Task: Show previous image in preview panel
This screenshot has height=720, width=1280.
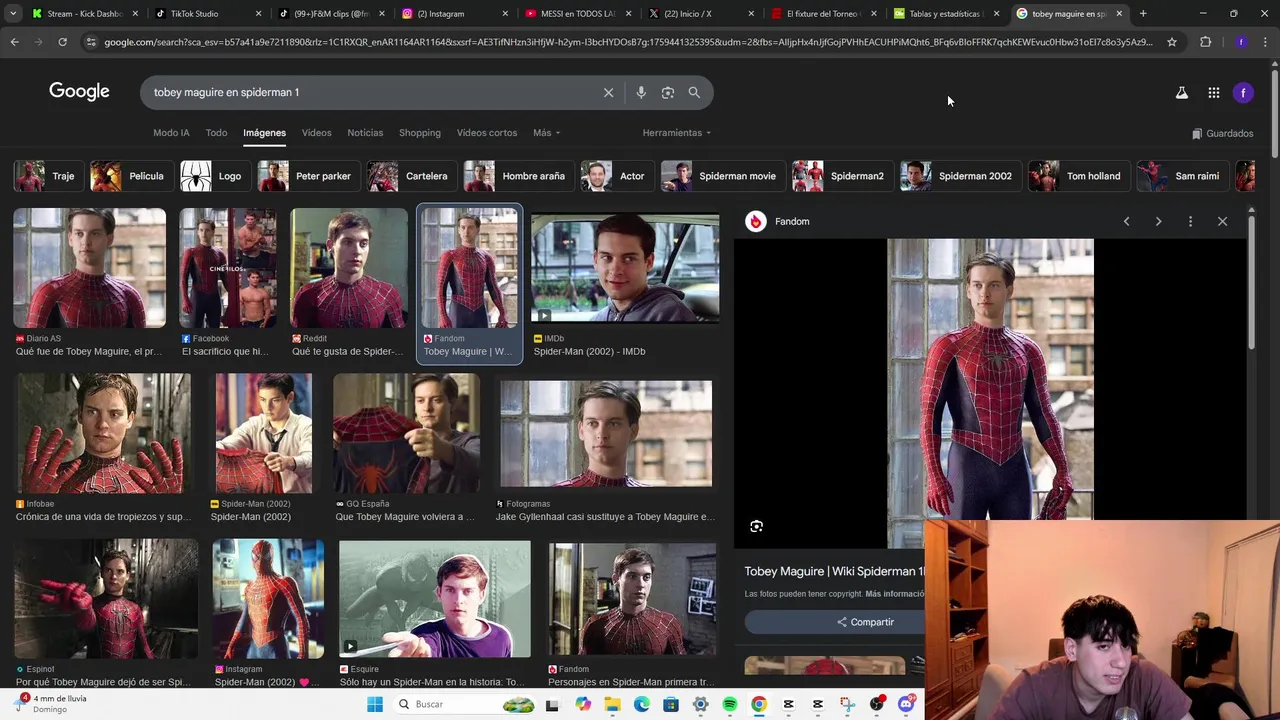Action: coord(1126,221)
